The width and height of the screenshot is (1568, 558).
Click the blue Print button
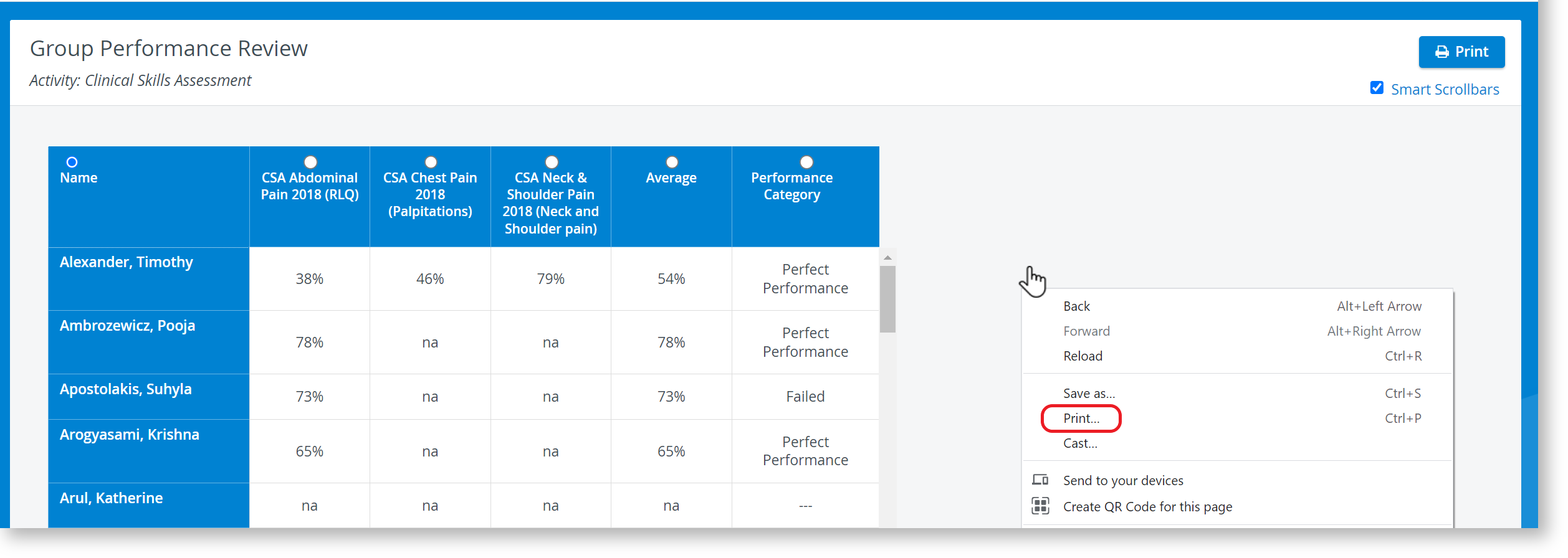[1461, 52]
